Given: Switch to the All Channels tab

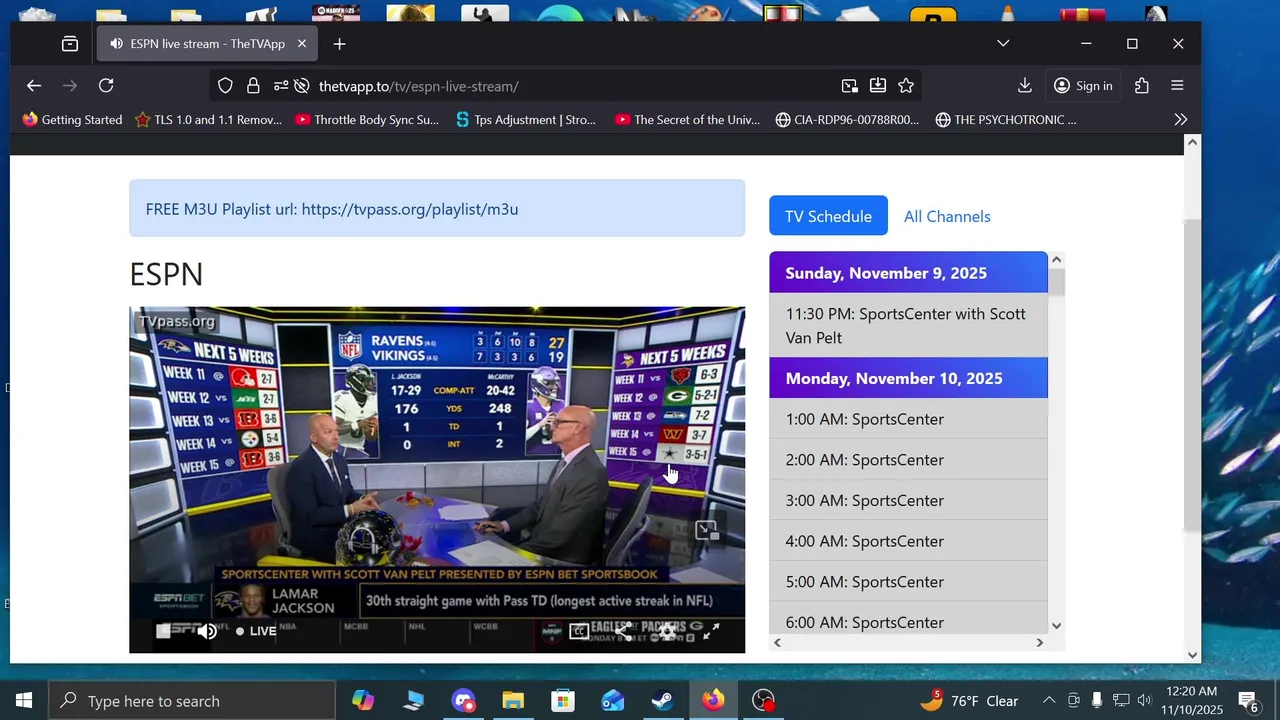Looking at the screenshot, I should pyautogui.click(x=947, y=216).
